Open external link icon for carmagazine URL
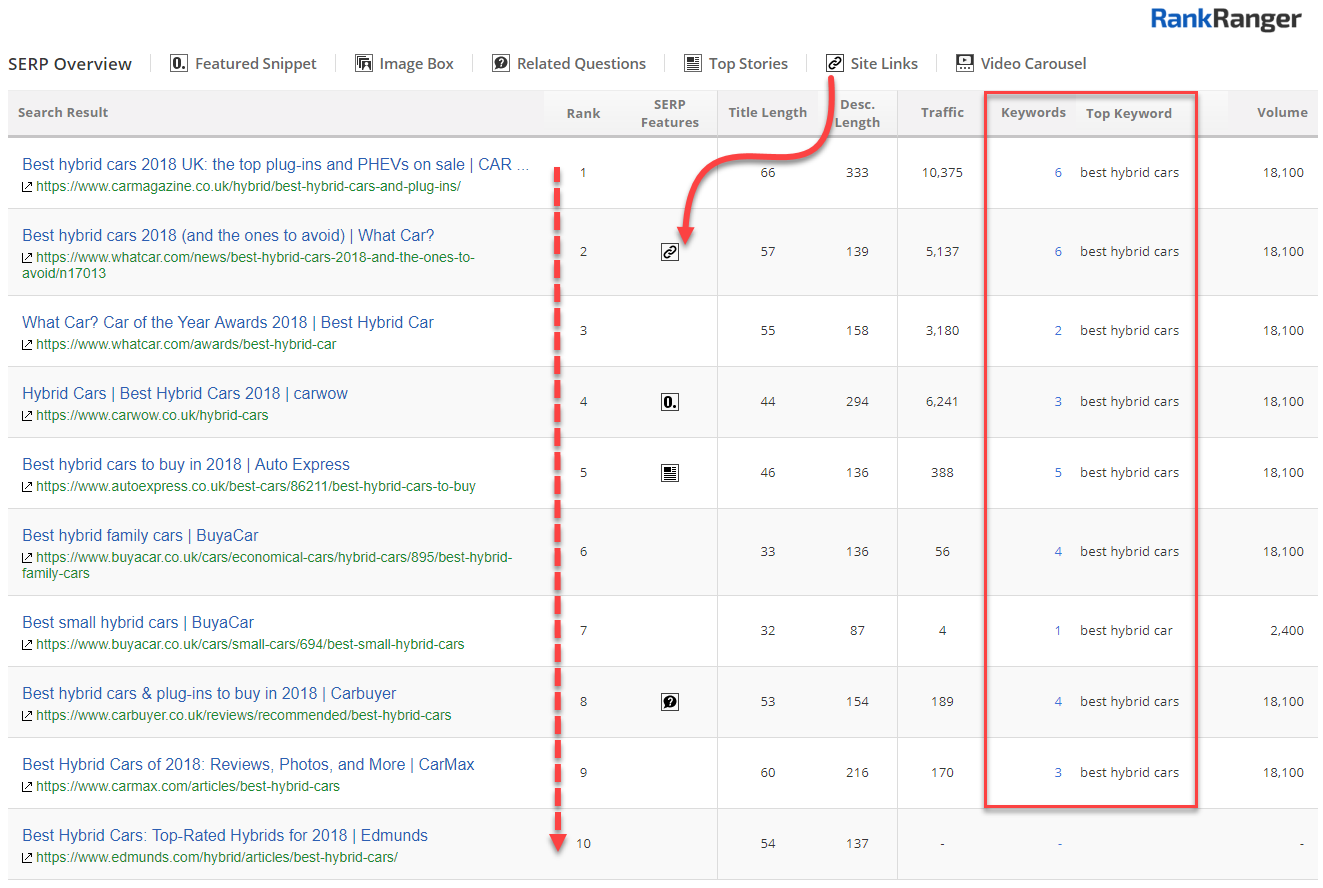1323x888 pixels. [x=28, y=187]
